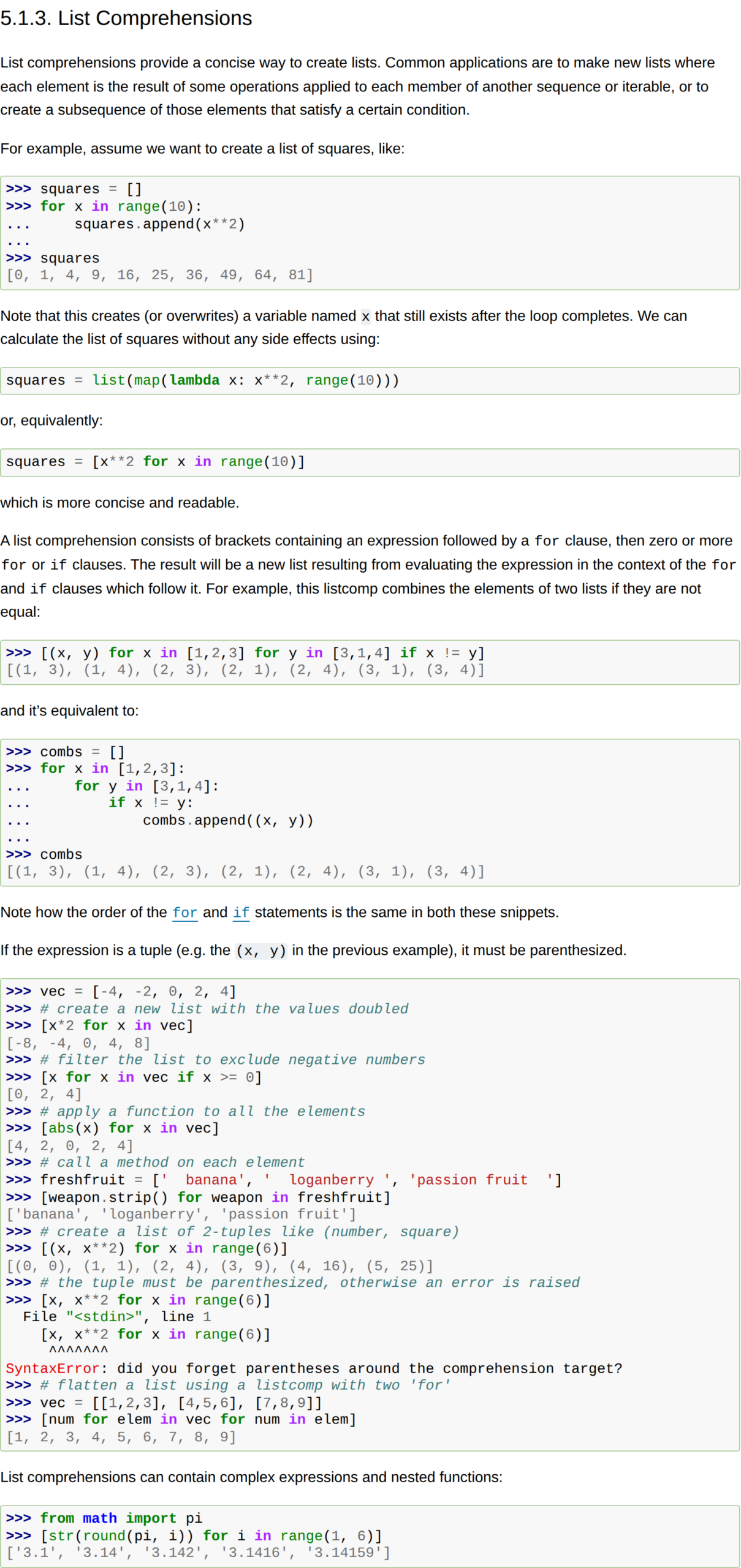Click the line 'squares = list(map(lambda x: x**2, range(10)))'

pos(202,380)
